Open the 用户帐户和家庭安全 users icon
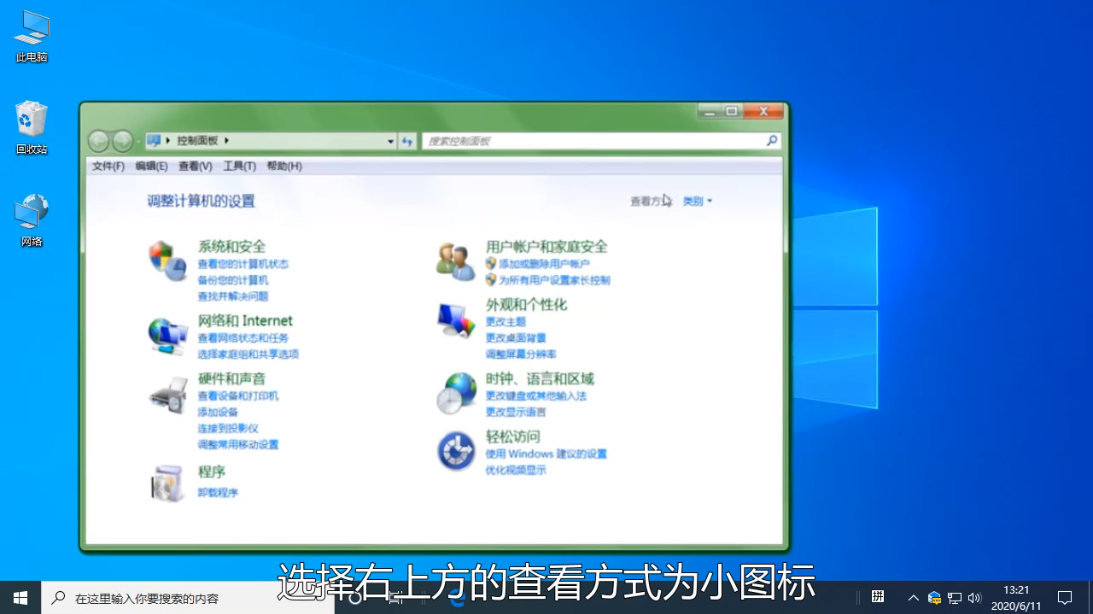 455,261
